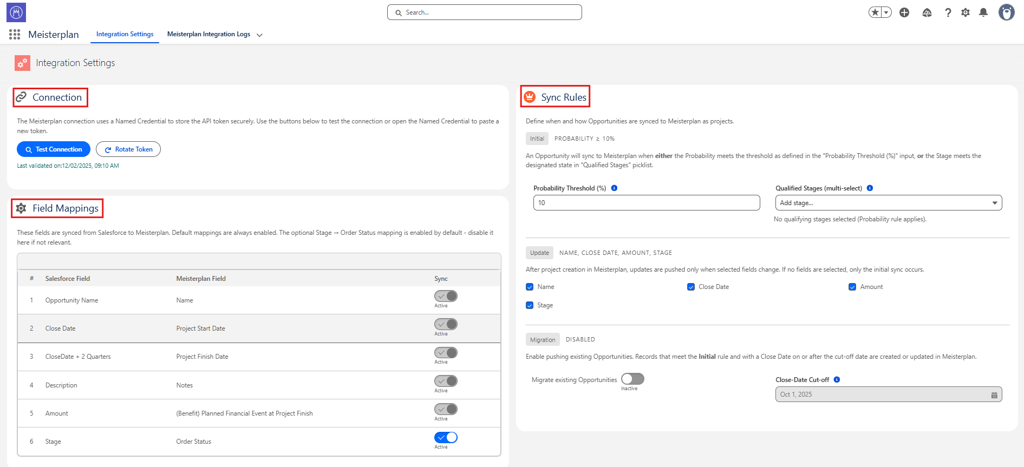Uncheck the Amount update checkbox
The width and height of the screenshot is (1024, 467).
[852, 287]
